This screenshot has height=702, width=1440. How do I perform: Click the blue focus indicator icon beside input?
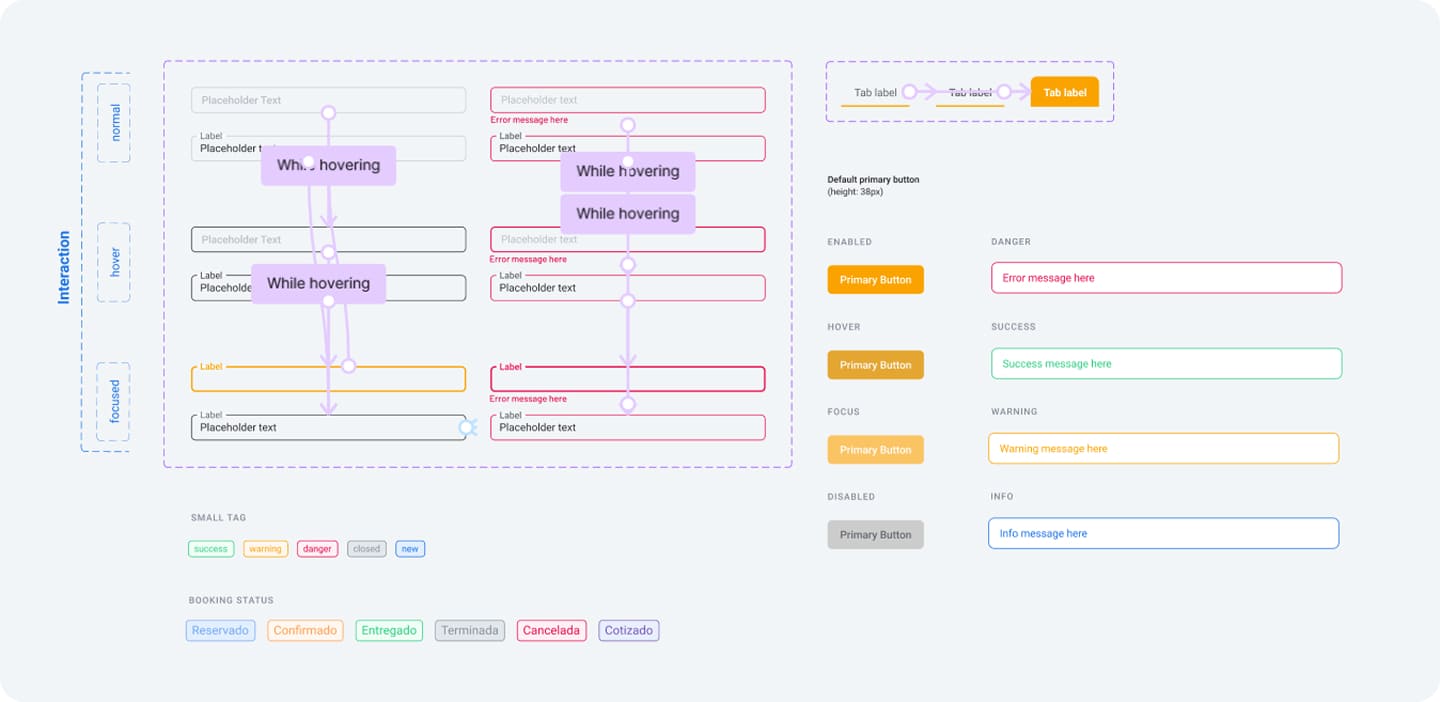(x=467, y=428)
